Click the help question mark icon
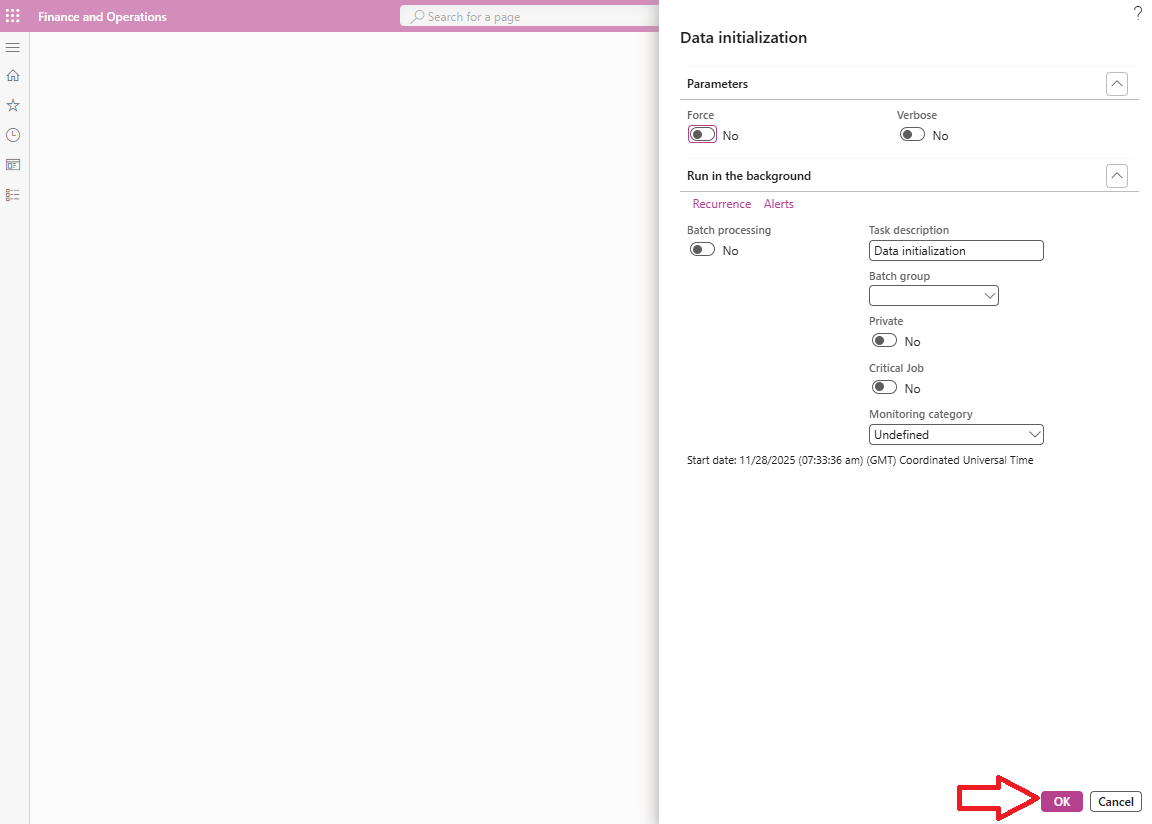 1137,13
